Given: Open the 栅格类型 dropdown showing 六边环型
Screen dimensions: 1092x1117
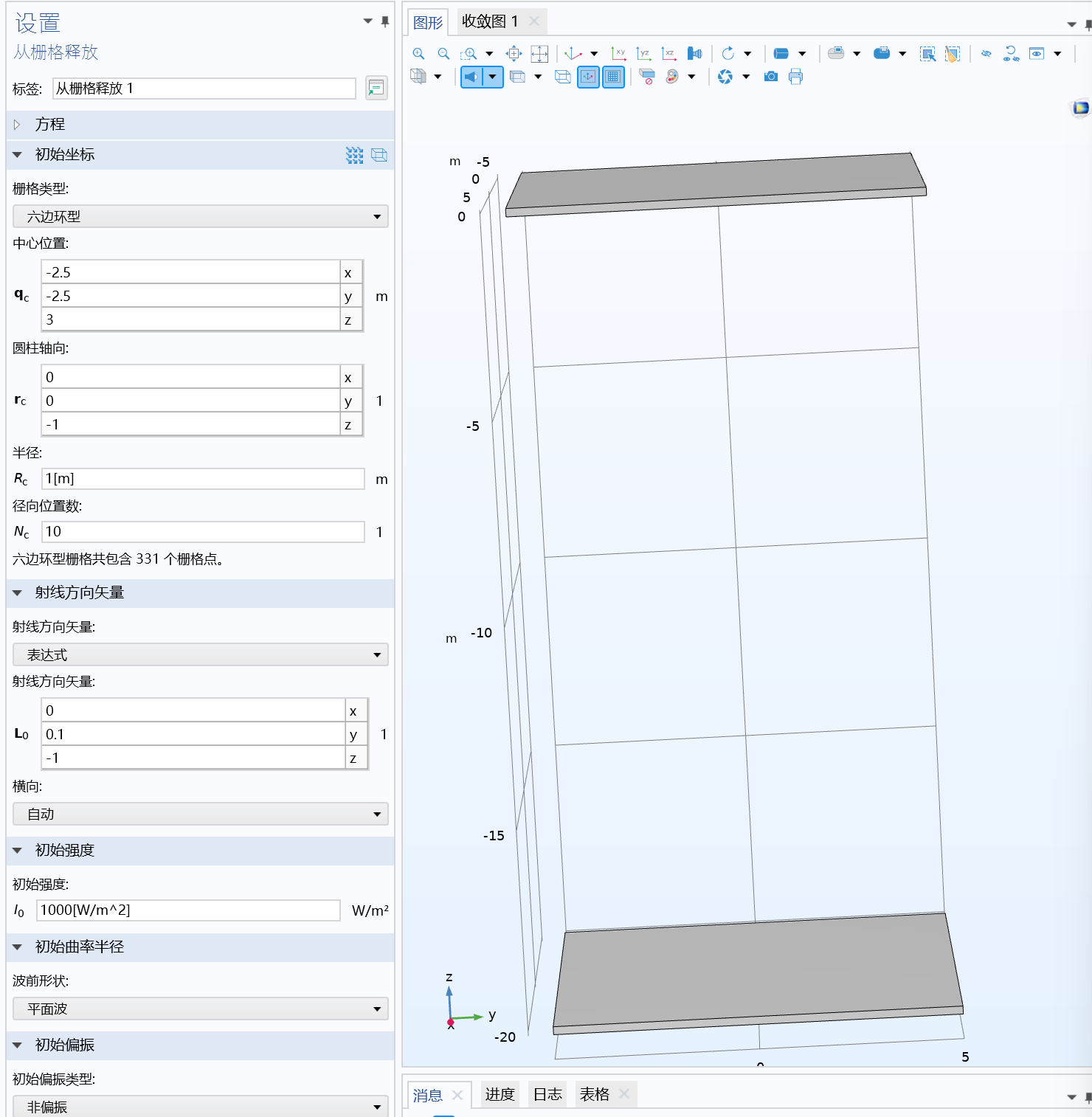Looking at the screenshot, I should (x=199, y=216).
